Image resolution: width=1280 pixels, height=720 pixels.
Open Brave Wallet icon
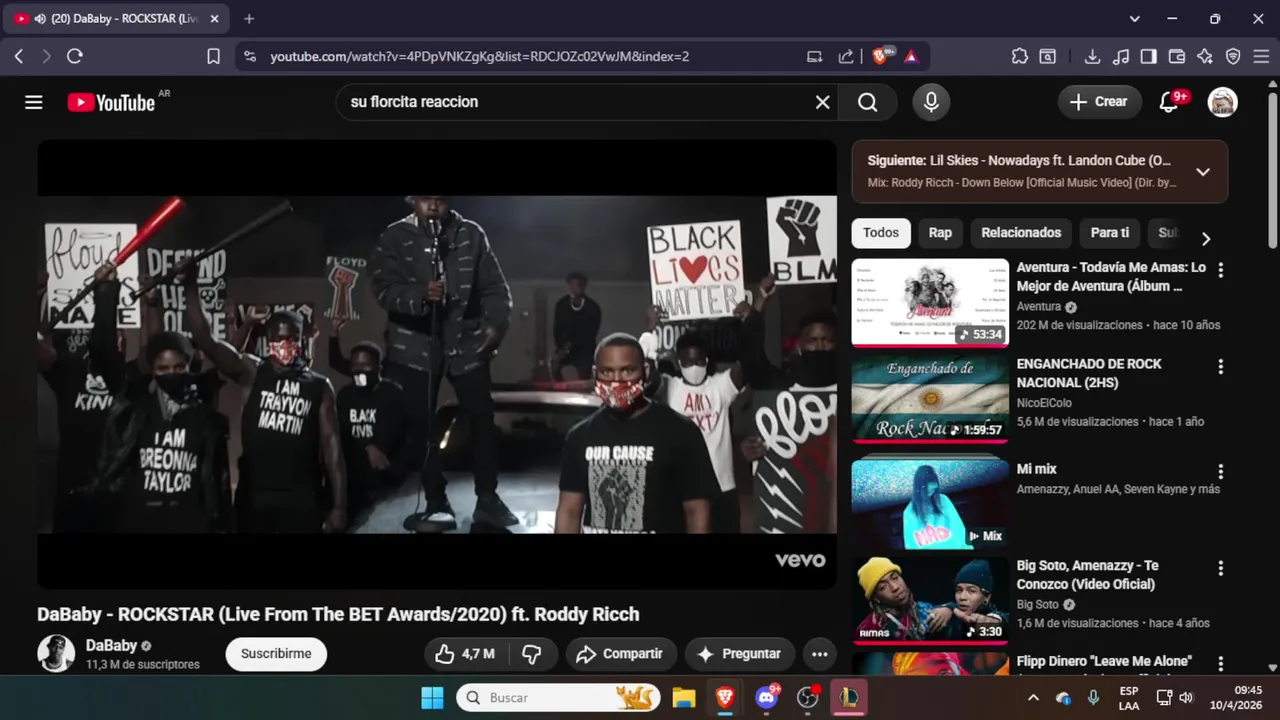(x=1177, y=56)
